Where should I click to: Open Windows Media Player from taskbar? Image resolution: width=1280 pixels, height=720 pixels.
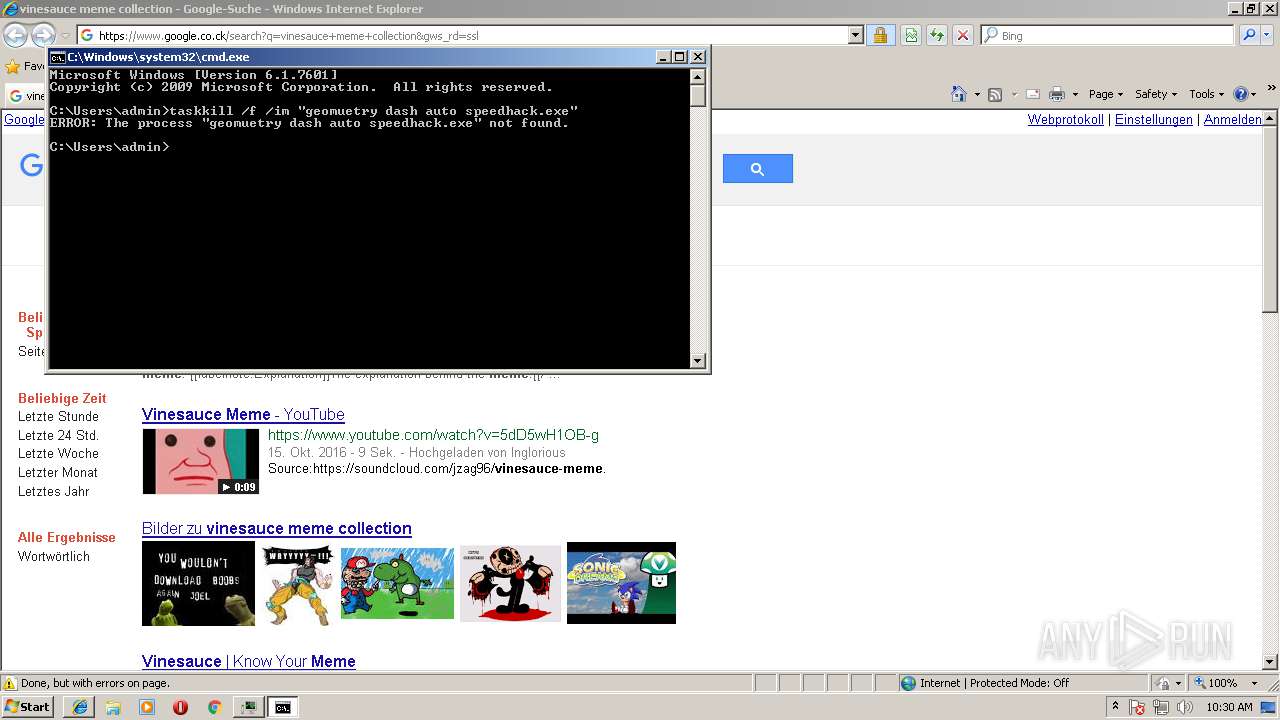147,707
